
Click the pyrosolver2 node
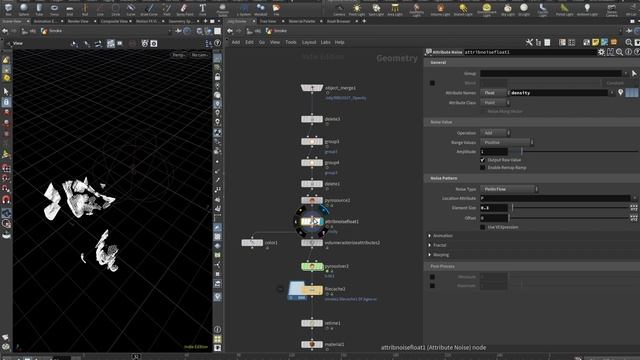point(312,267)
